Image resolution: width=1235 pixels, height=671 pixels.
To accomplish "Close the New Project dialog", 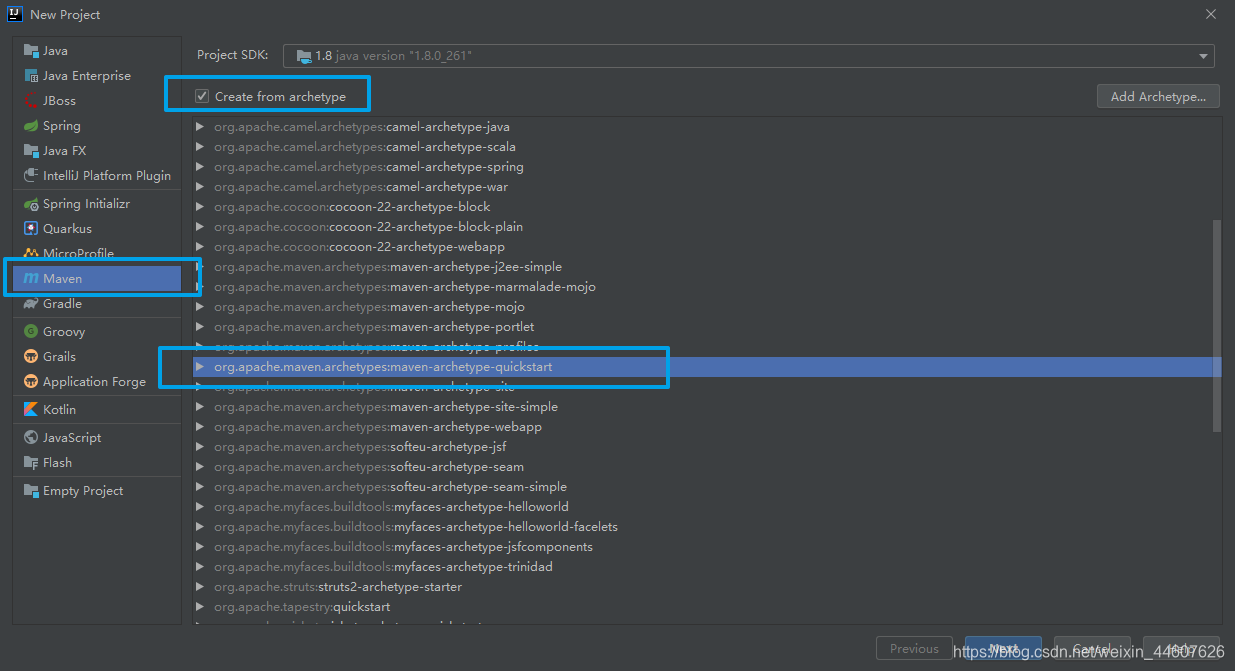I will pos(1211,14).
